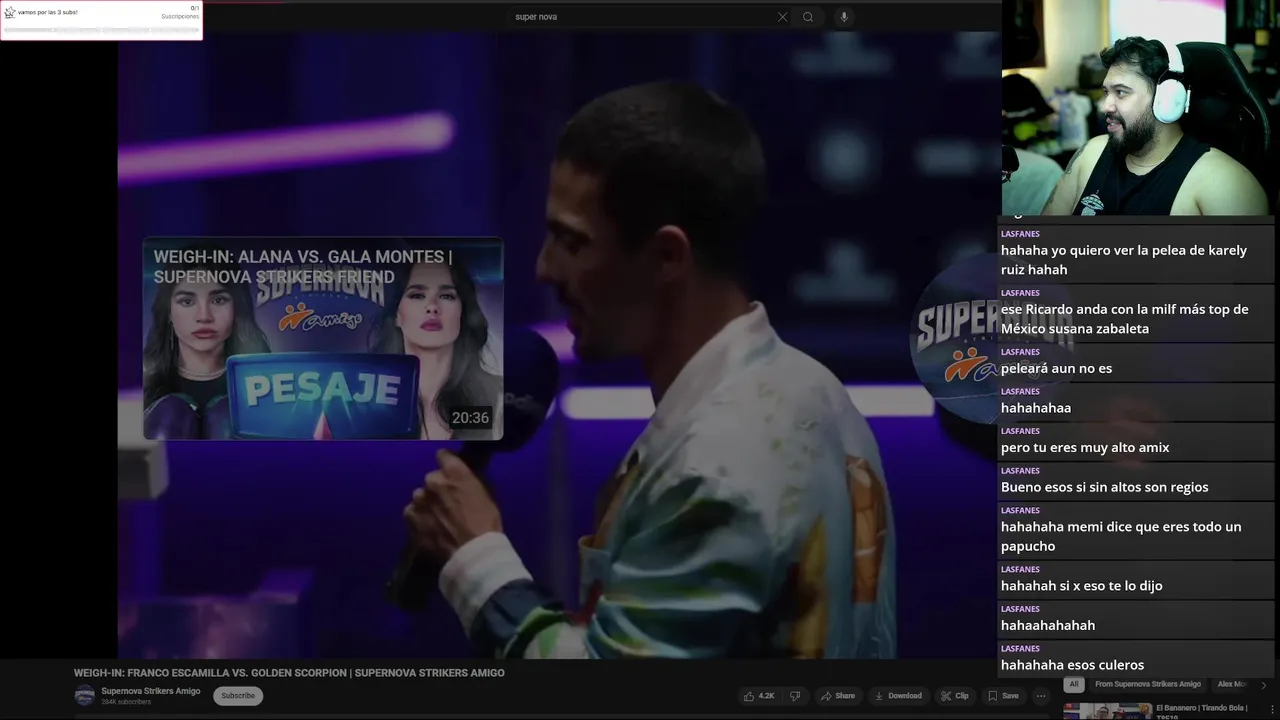
Task: Save the video to a playlist
Action: (x=1003, y=696)
